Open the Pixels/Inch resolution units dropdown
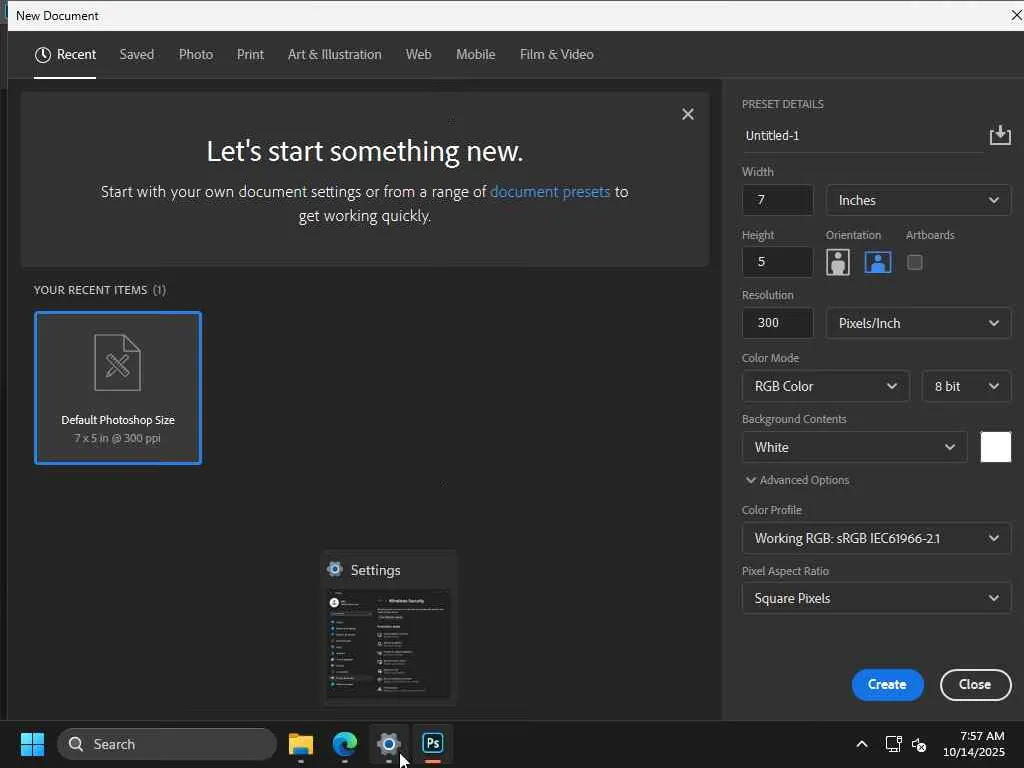 tap(918, 323)
